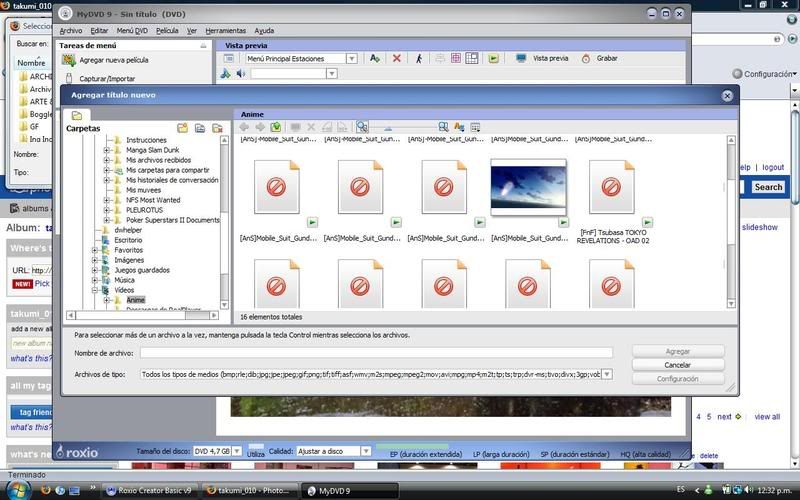
Task: Click the middle folder-view icon next to Carpetas
Action: [x=199, y=128]
